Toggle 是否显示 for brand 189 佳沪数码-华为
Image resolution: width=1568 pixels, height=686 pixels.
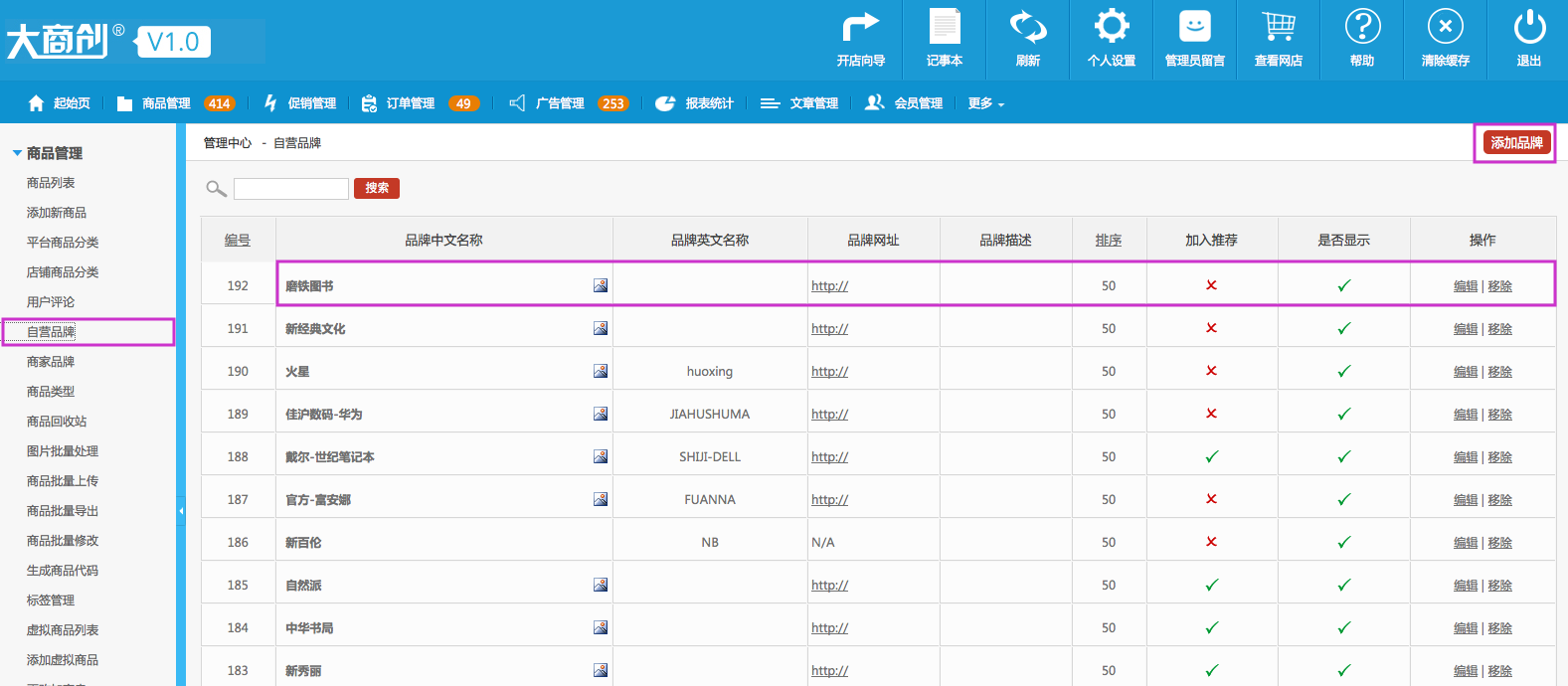(1344, 414)
